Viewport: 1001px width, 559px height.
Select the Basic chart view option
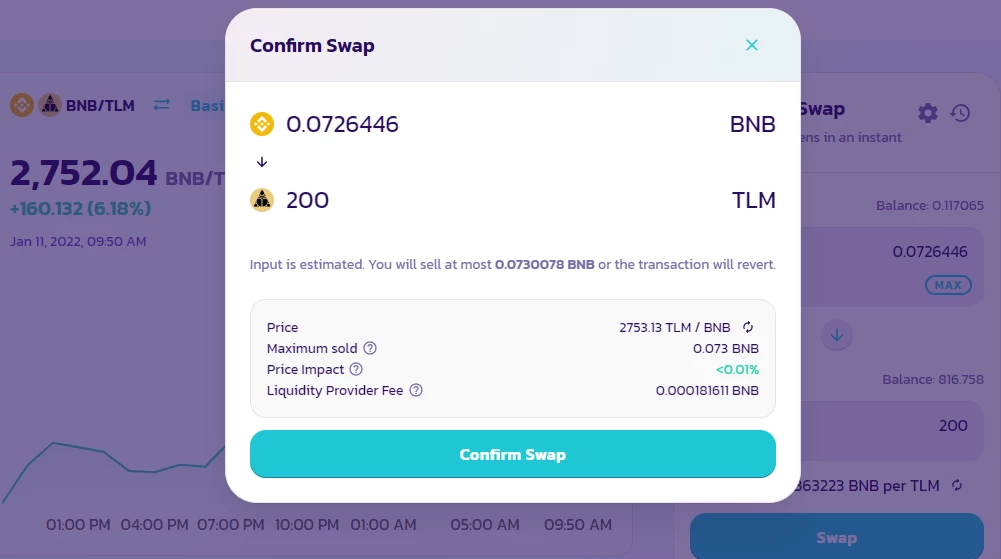pos(207,105)
